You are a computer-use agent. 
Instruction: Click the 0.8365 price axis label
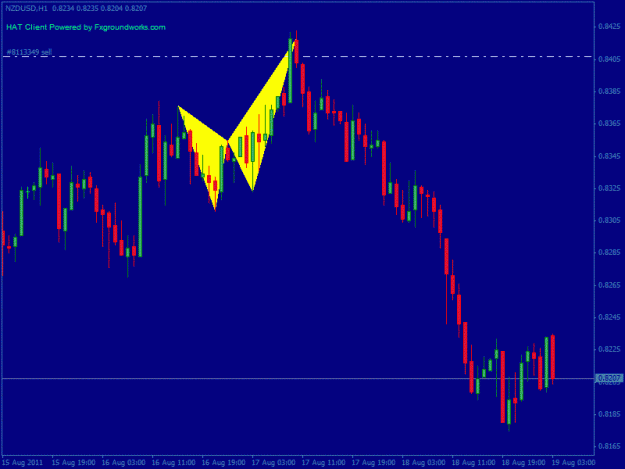click(x=609, y=124)
